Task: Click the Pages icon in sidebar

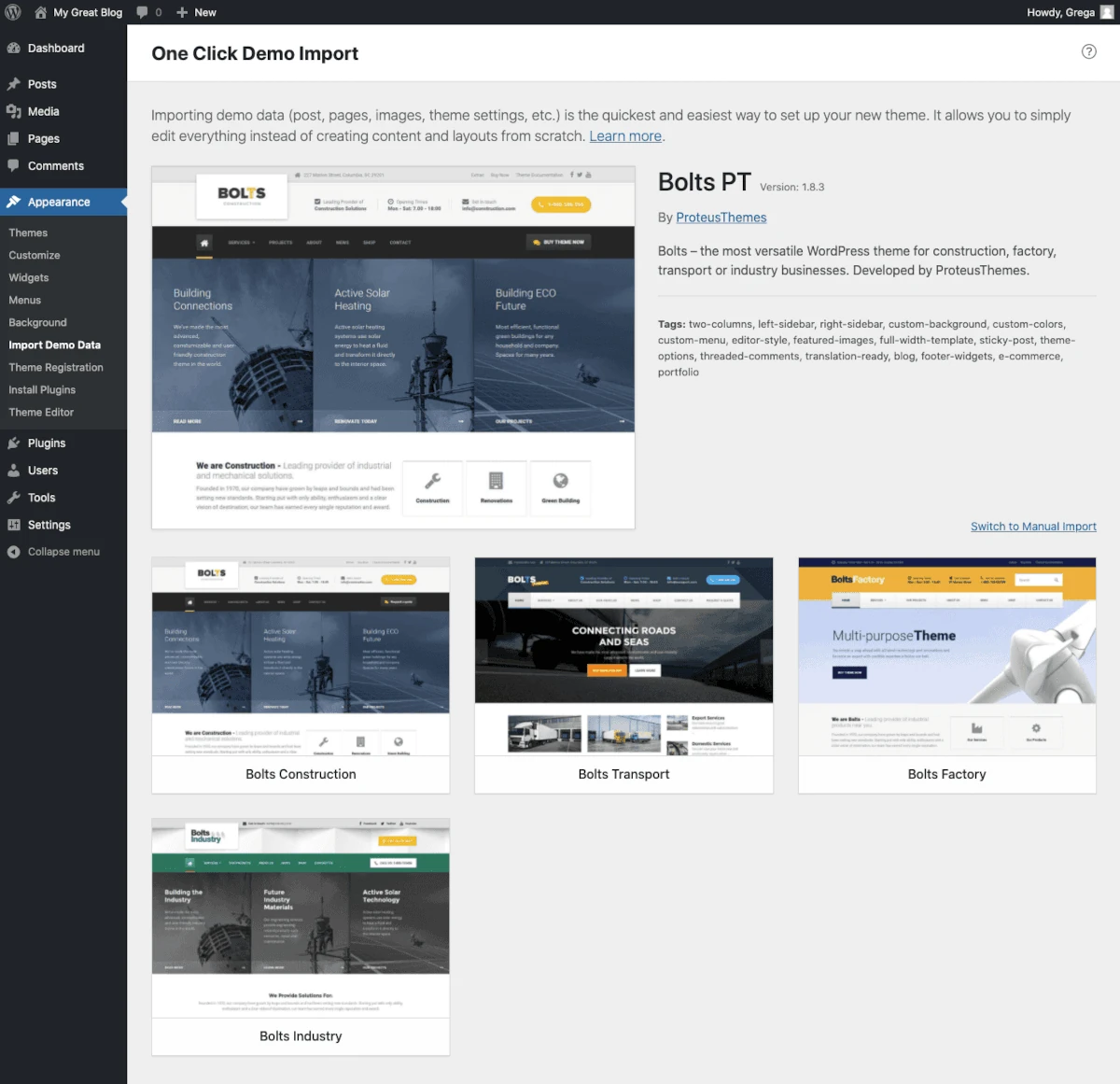Action: tap(13, 138)
